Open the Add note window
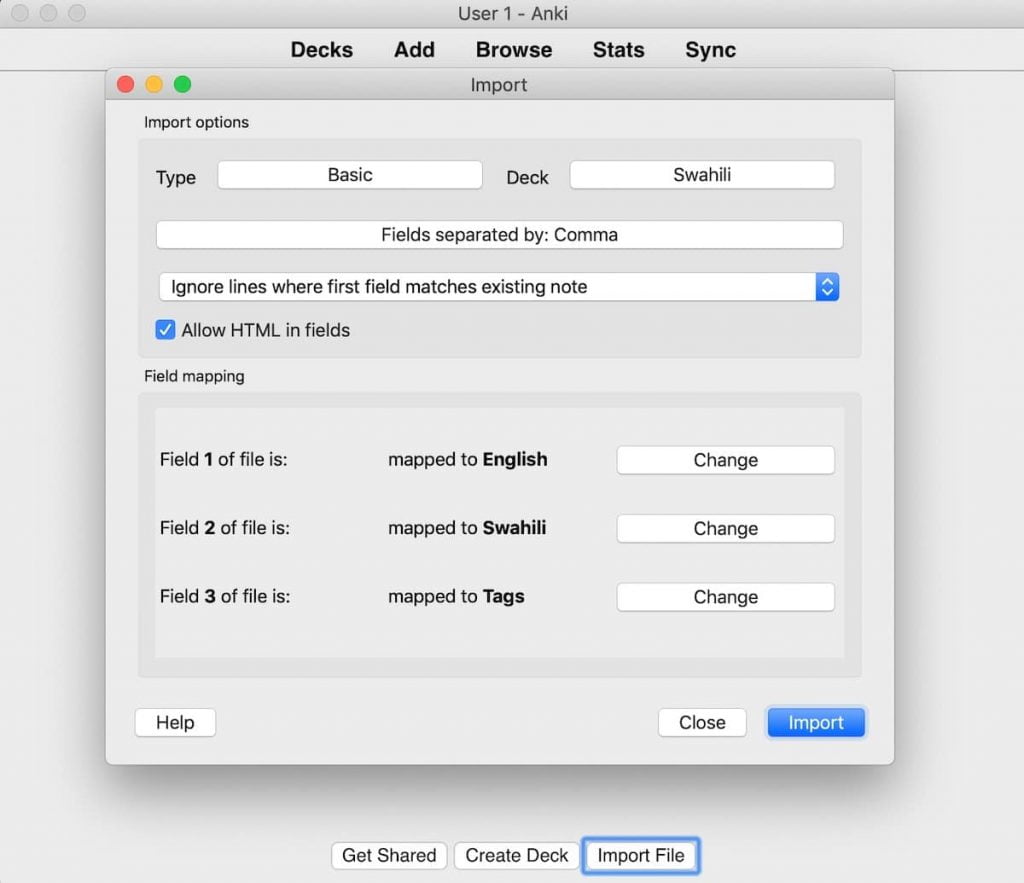 (414, 49)
